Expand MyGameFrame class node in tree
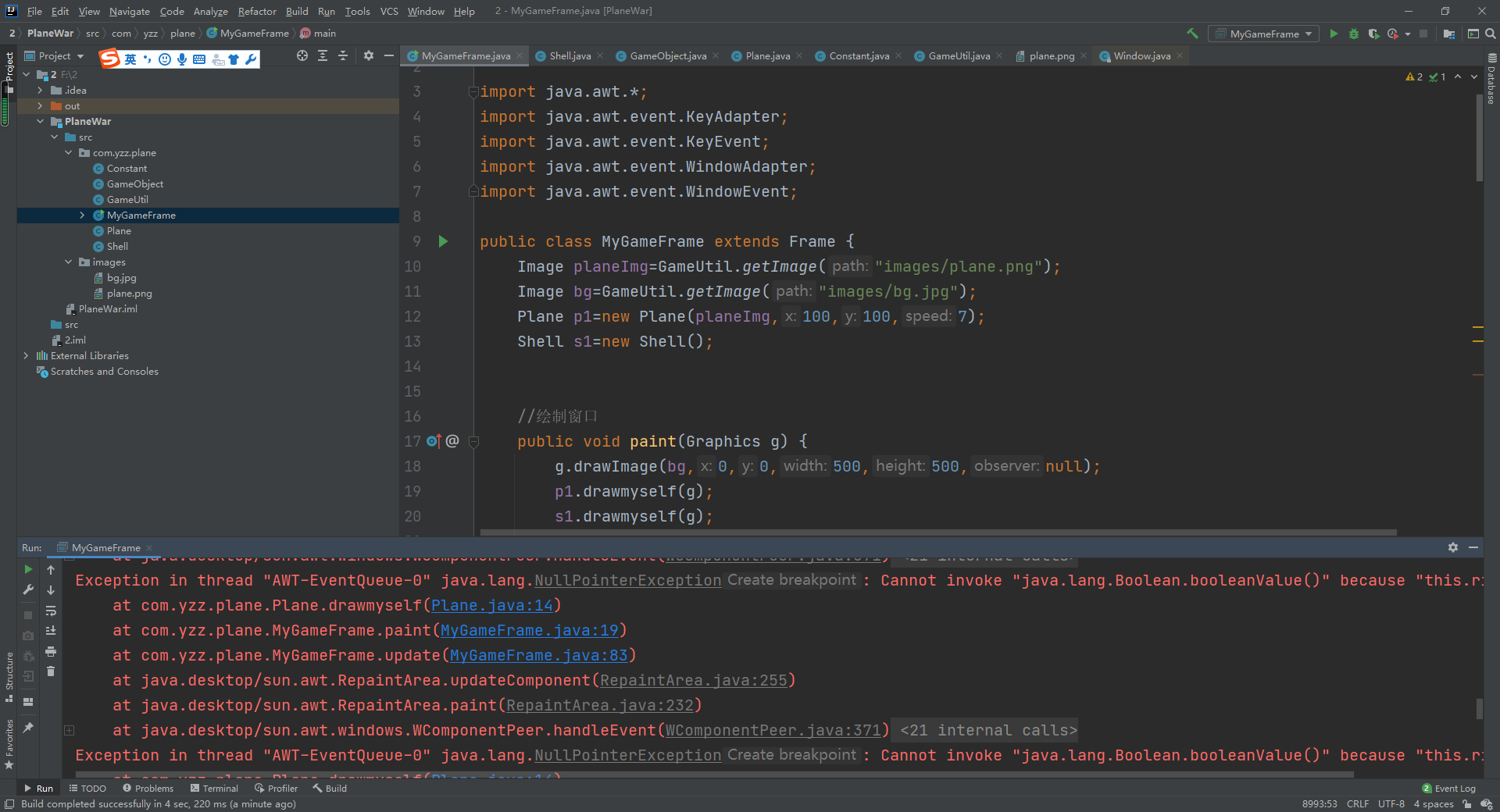1500x812 pixels. coord(82,215)
